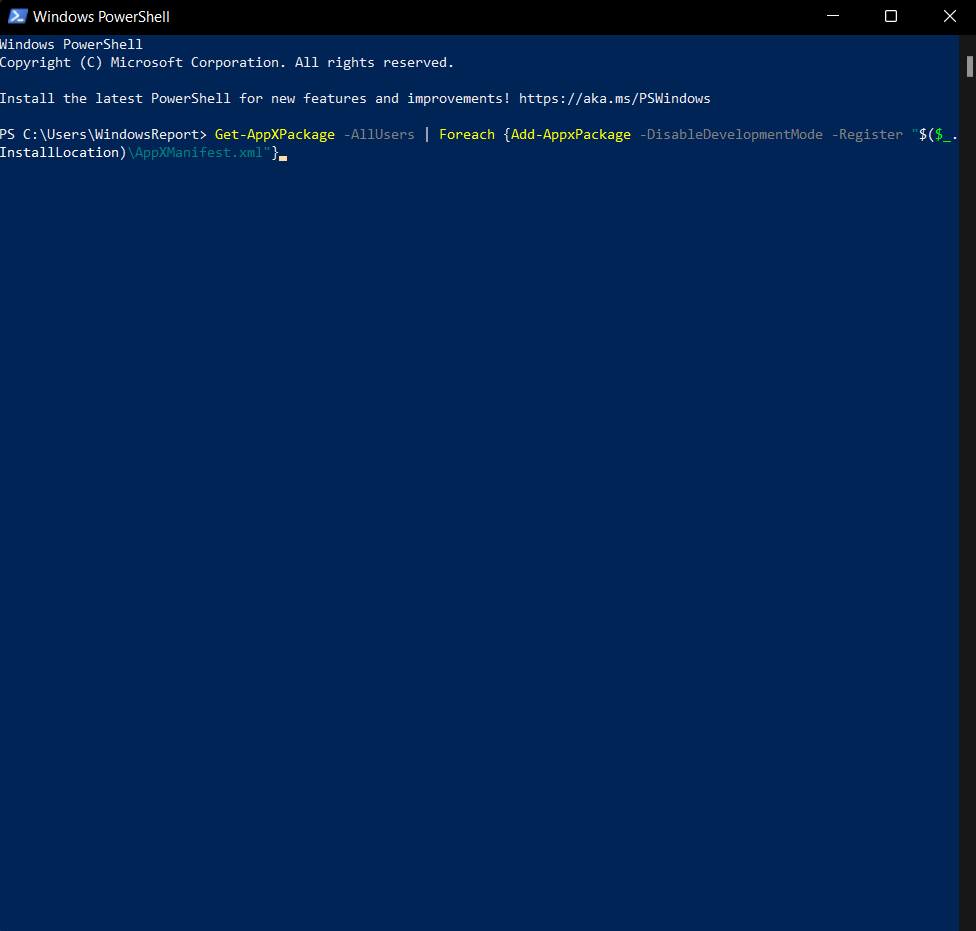Maximize the PowerShell window

tap(891, 16)
